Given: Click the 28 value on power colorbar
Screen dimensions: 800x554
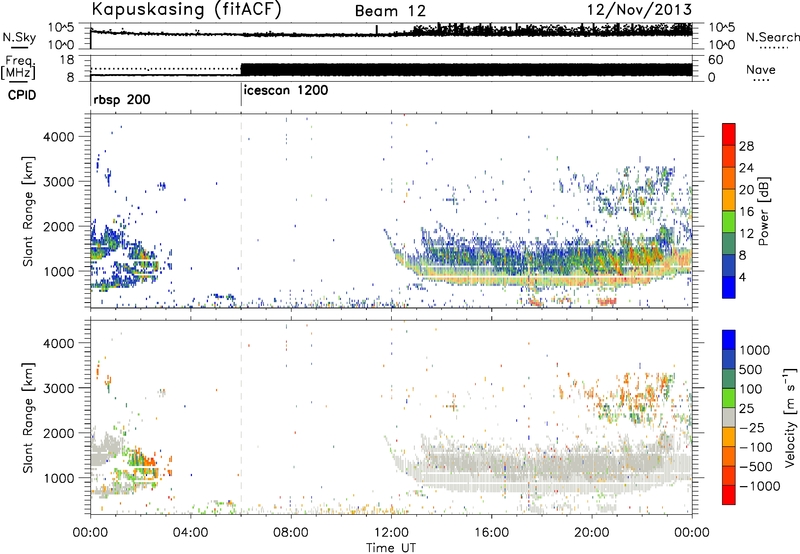Looking at the screenshot, I should [746, 146].
